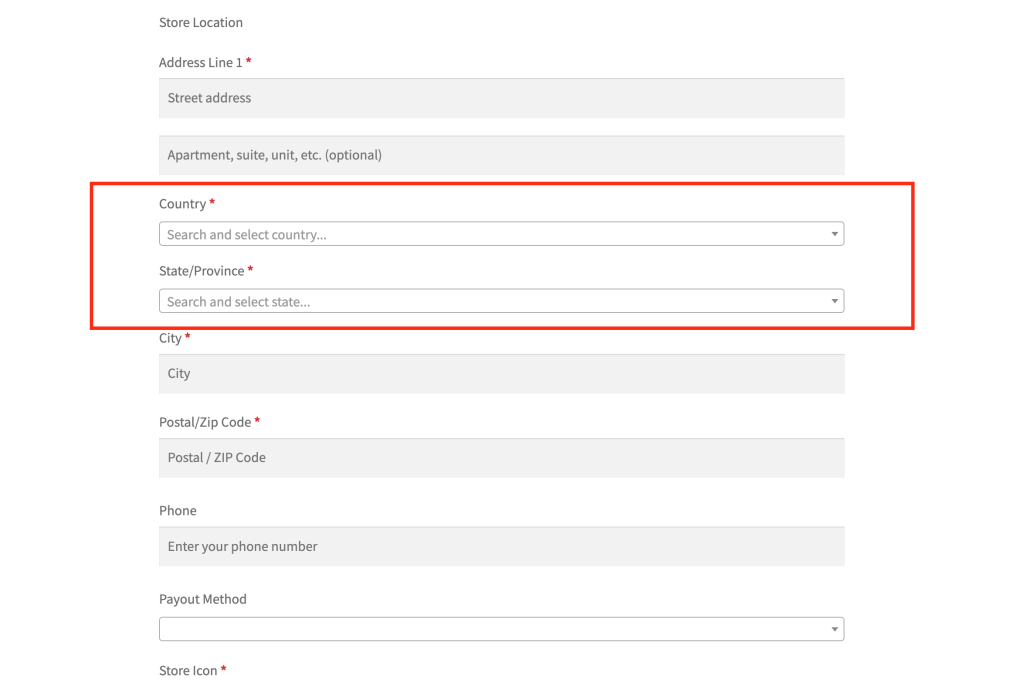This screenshot has width=1024, height=680.
Task: Click the Store Location section heading
Action: (200, 22)
